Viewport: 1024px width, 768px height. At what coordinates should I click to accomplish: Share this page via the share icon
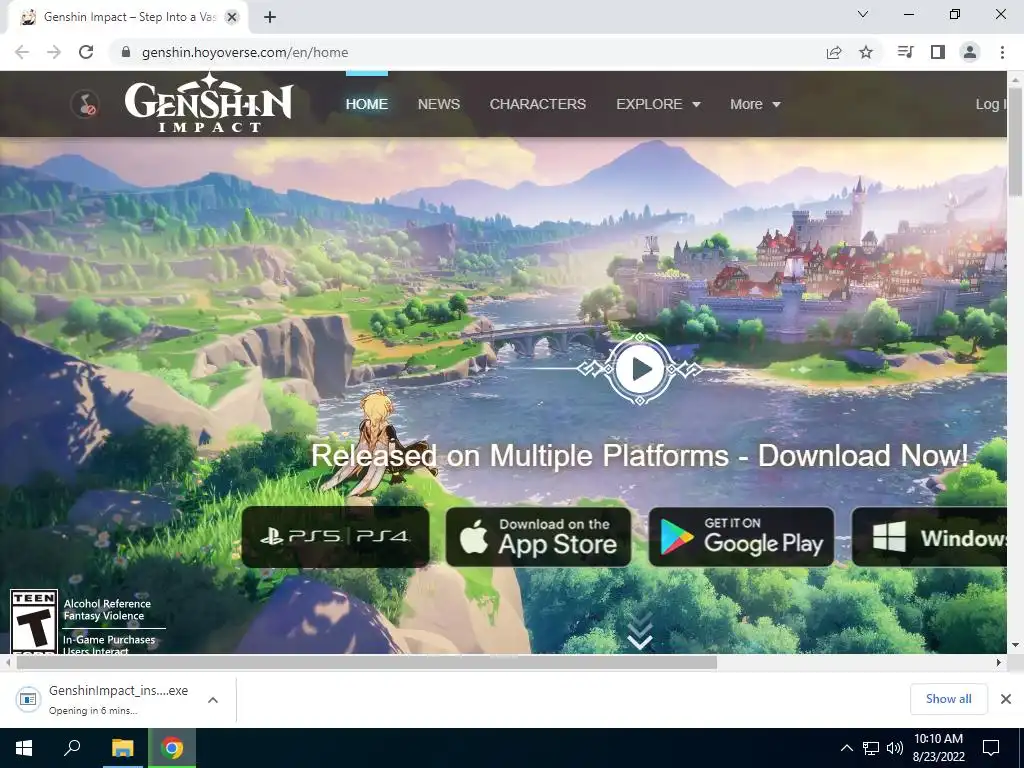click(834, 52)
